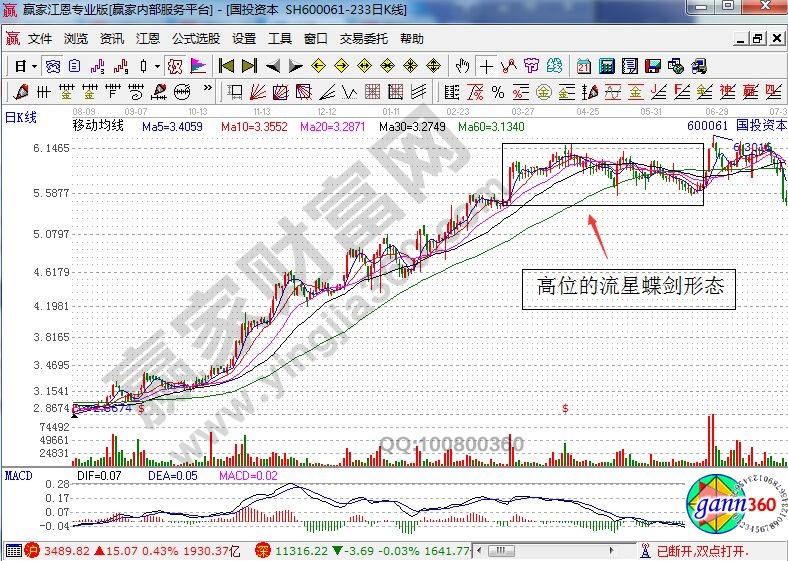Click the 移动均线 indicator label

[x=97, y=126]
